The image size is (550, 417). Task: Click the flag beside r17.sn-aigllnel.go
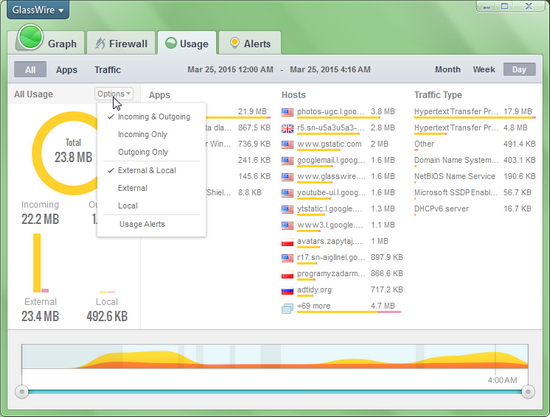tap(287, 258)
